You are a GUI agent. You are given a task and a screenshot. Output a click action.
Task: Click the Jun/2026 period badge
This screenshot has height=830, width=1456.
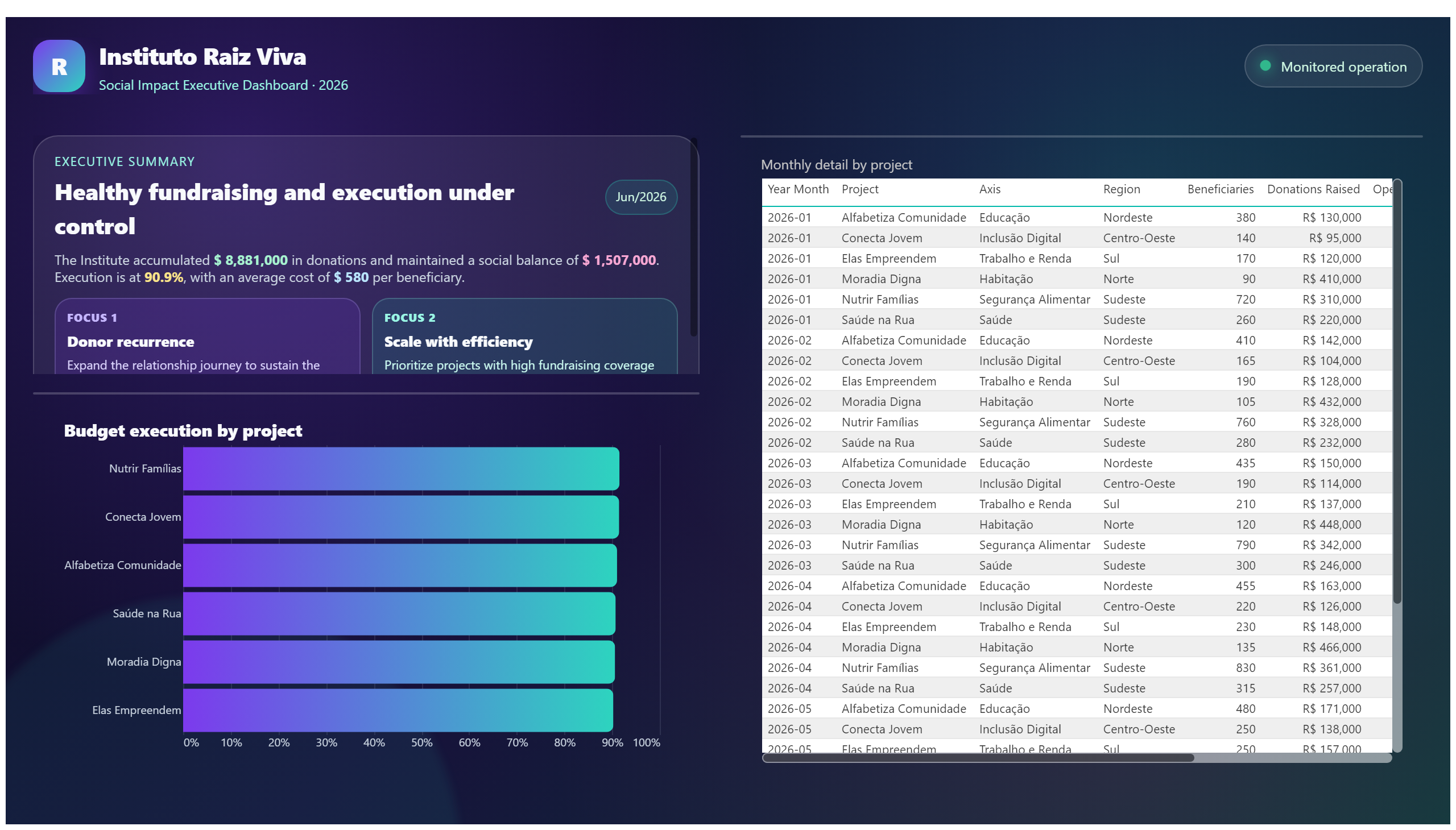(640, 197)
